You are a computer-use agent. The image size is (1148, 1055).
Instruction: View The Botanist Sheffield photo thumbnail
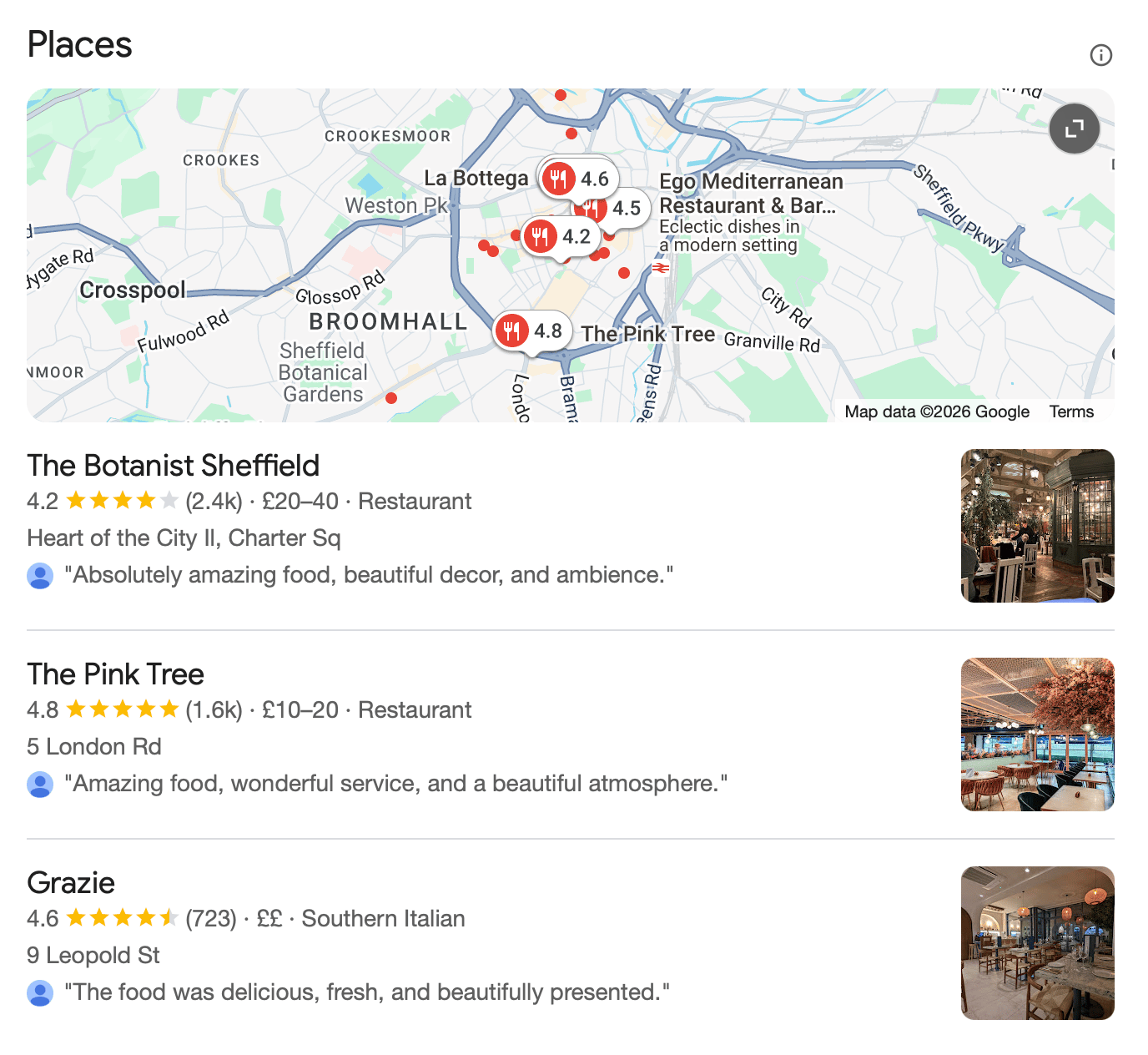pos(1037,526)
